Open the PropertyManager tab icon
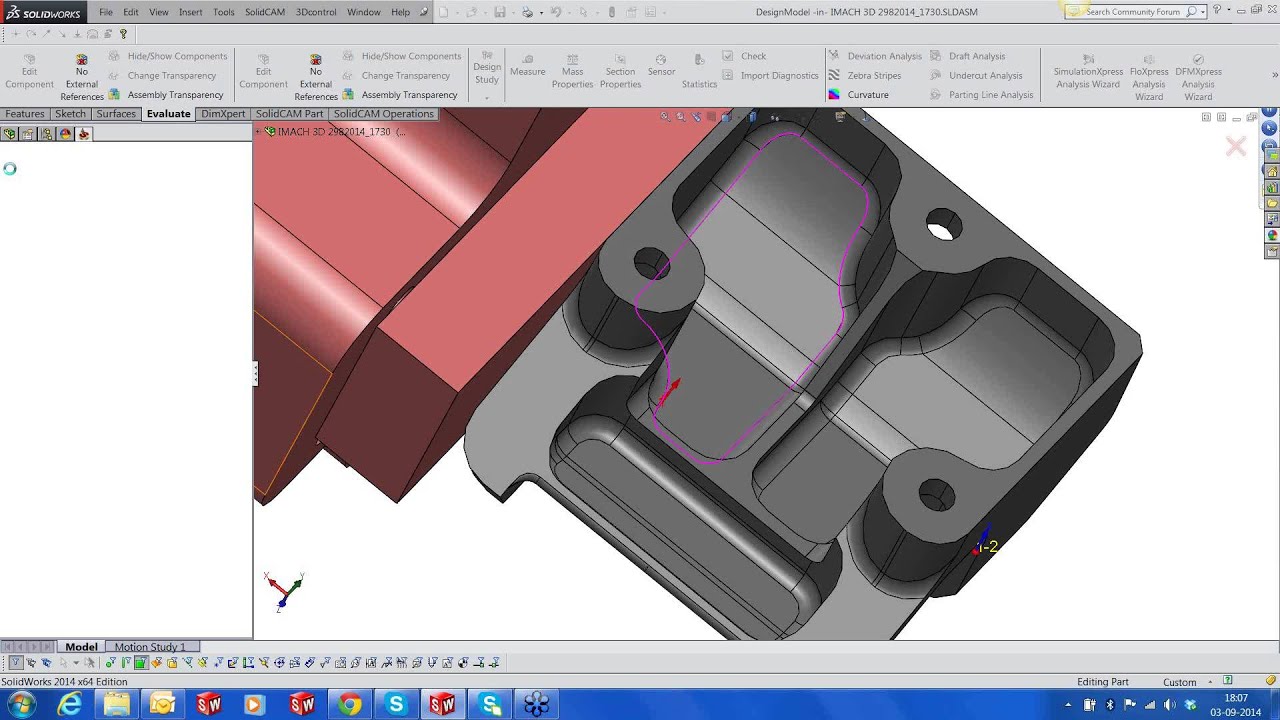Screen dimensions: 1280x720 (x=28, y=133)
